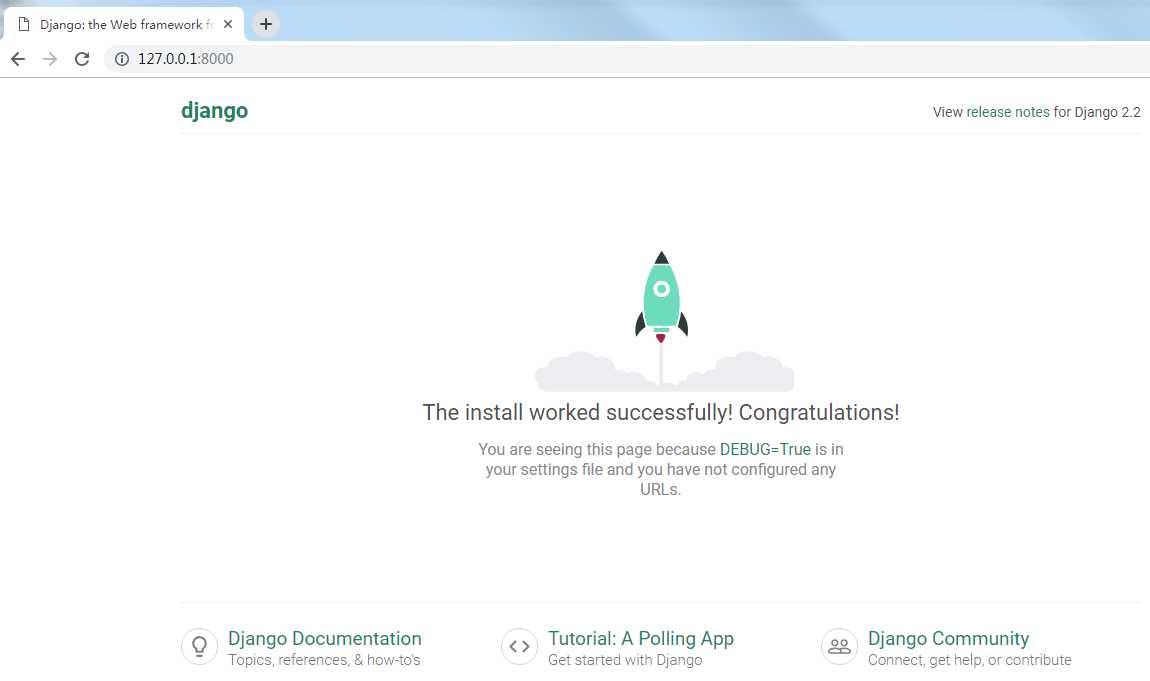Close the Django tab
This screenshot has height=681, width=1150.
(x=228, y=24)
